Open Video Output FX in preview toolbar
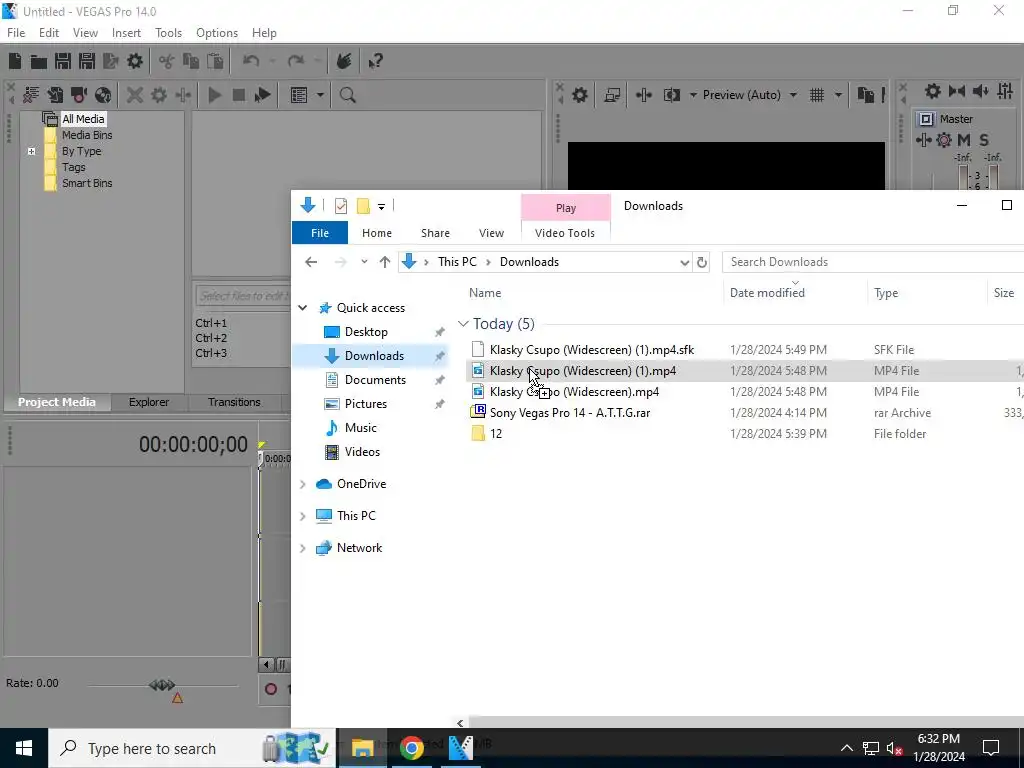The image size is (1024, 768). (x=643, y=95)
